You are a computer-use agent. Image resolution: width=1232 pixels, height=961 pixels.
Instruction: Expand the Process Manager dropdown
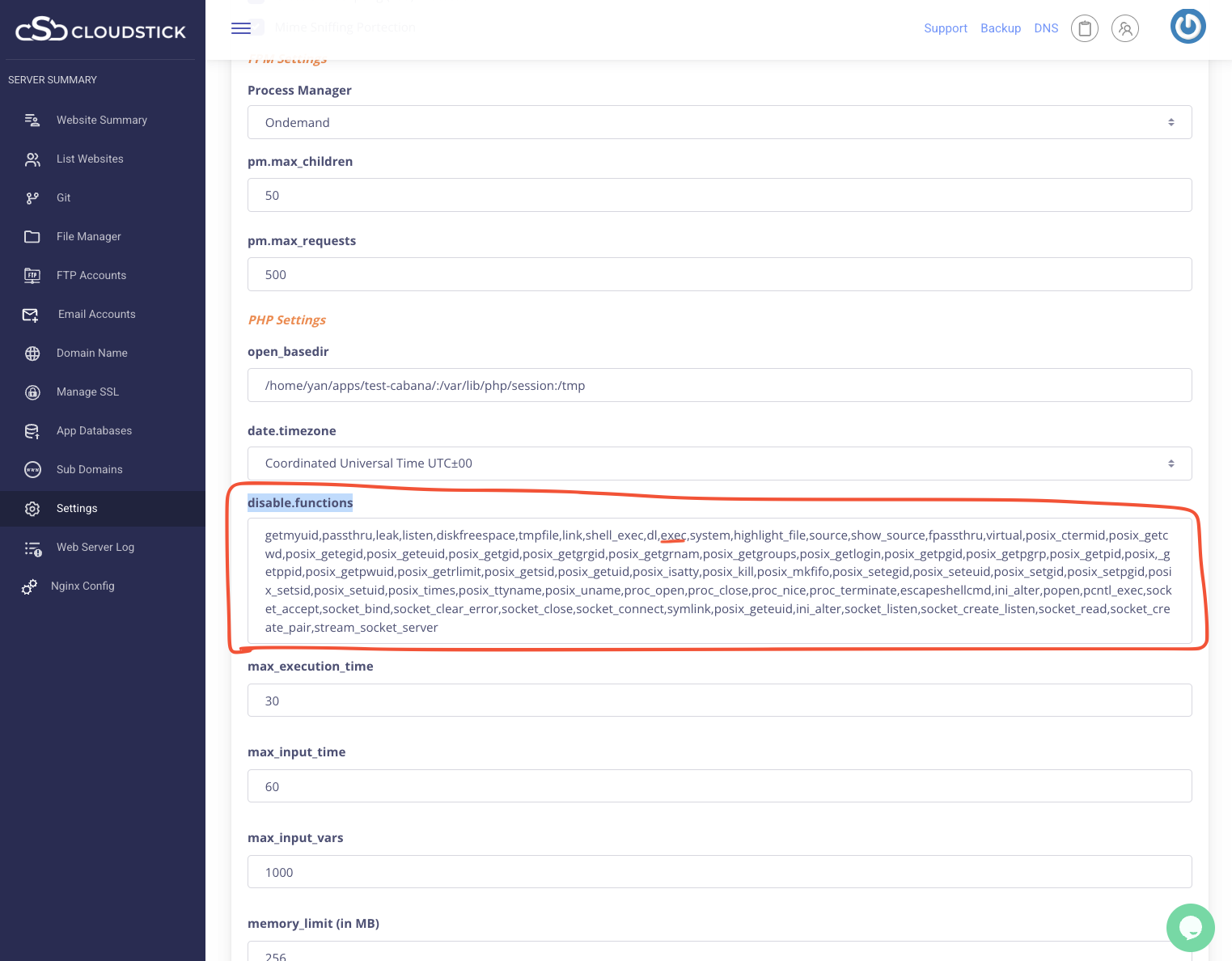coord(718,122)
